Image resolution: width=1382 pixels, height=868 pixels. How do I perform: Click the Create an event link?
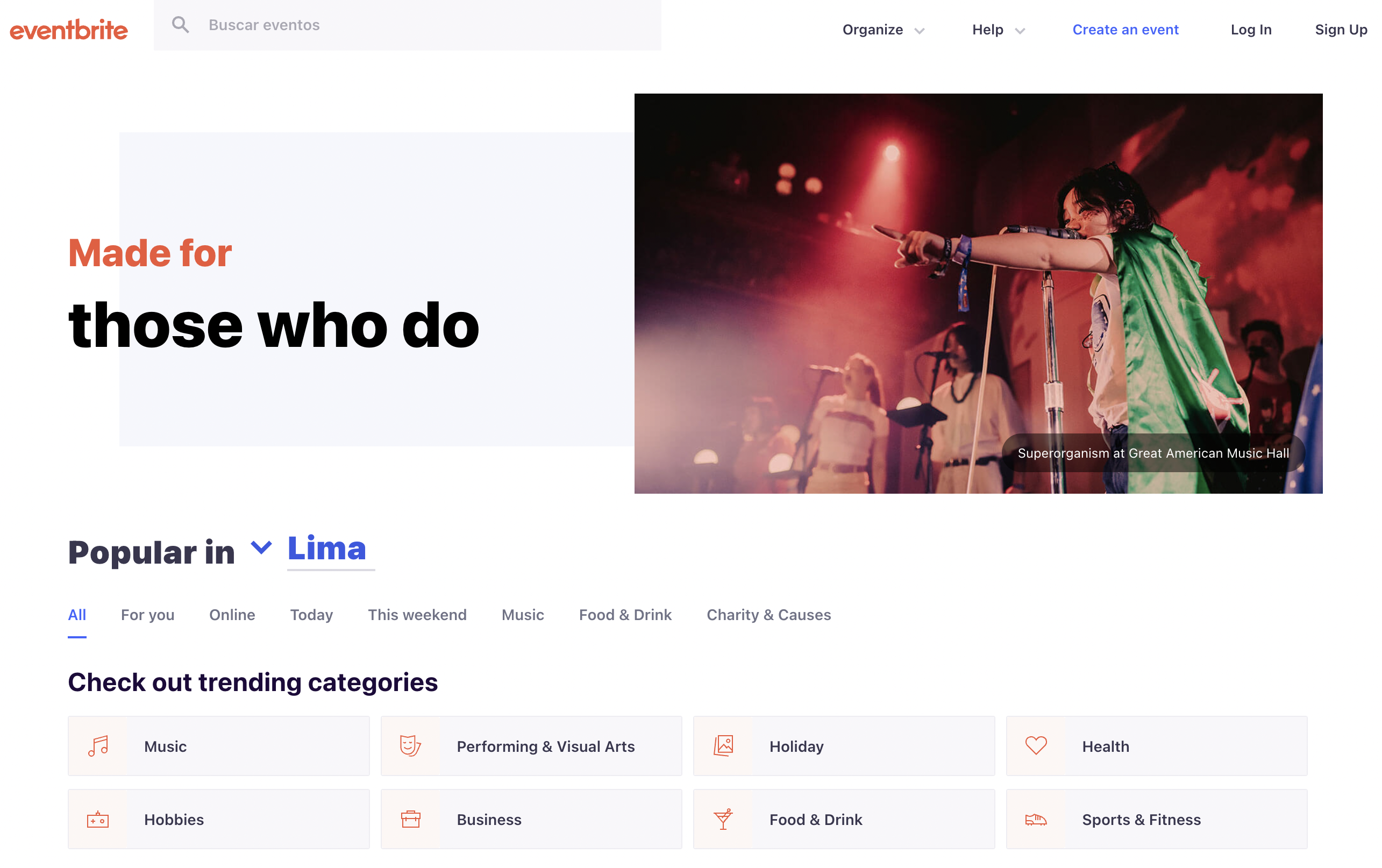(1125, 29)
